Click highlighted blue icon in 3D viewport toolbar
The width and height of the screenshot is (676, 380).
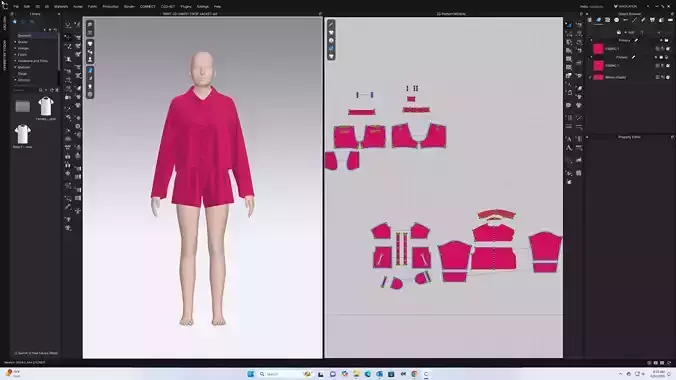90,70
